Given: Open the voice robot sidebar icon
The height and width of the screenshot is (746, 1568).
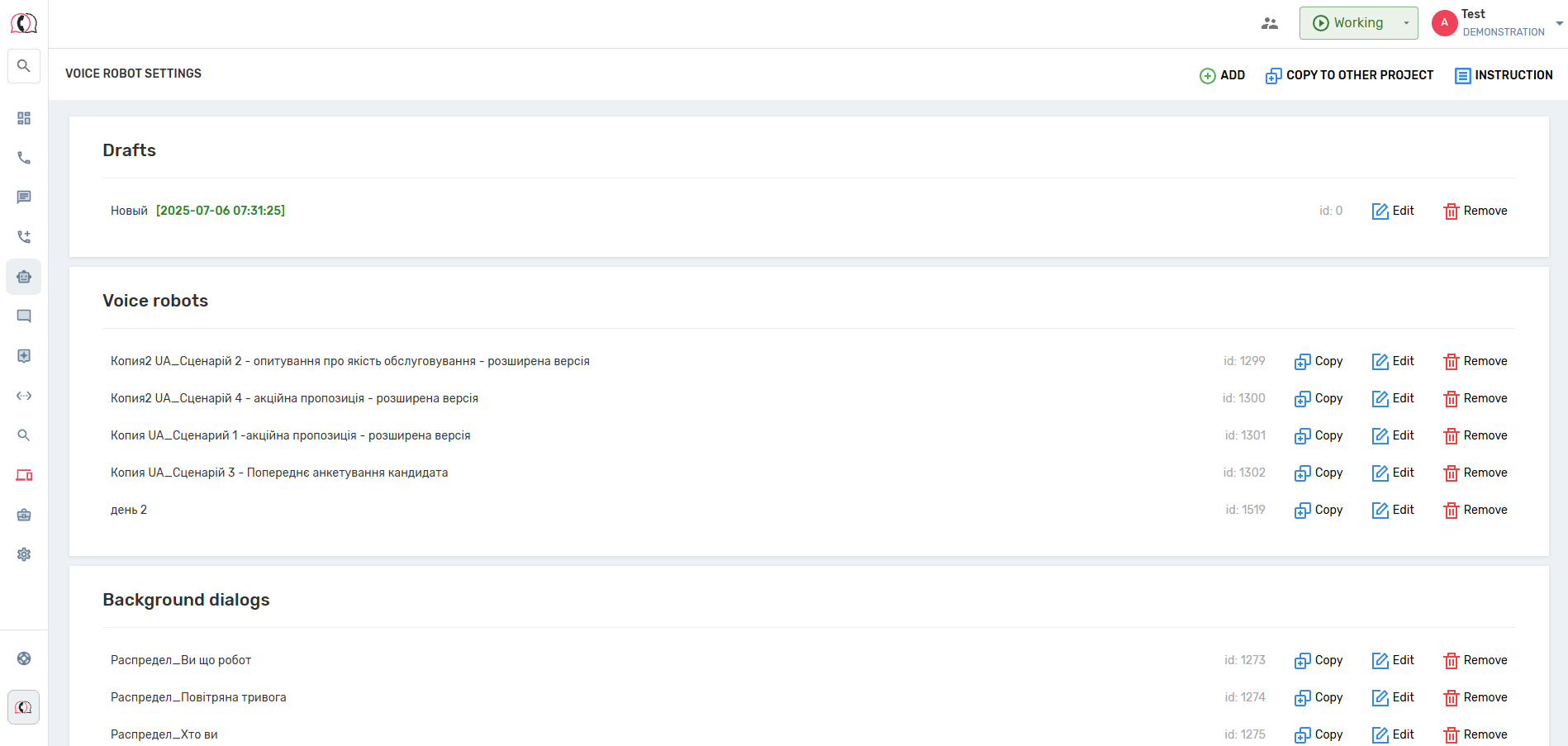Looking at the screenshot, I should [24, 277].
